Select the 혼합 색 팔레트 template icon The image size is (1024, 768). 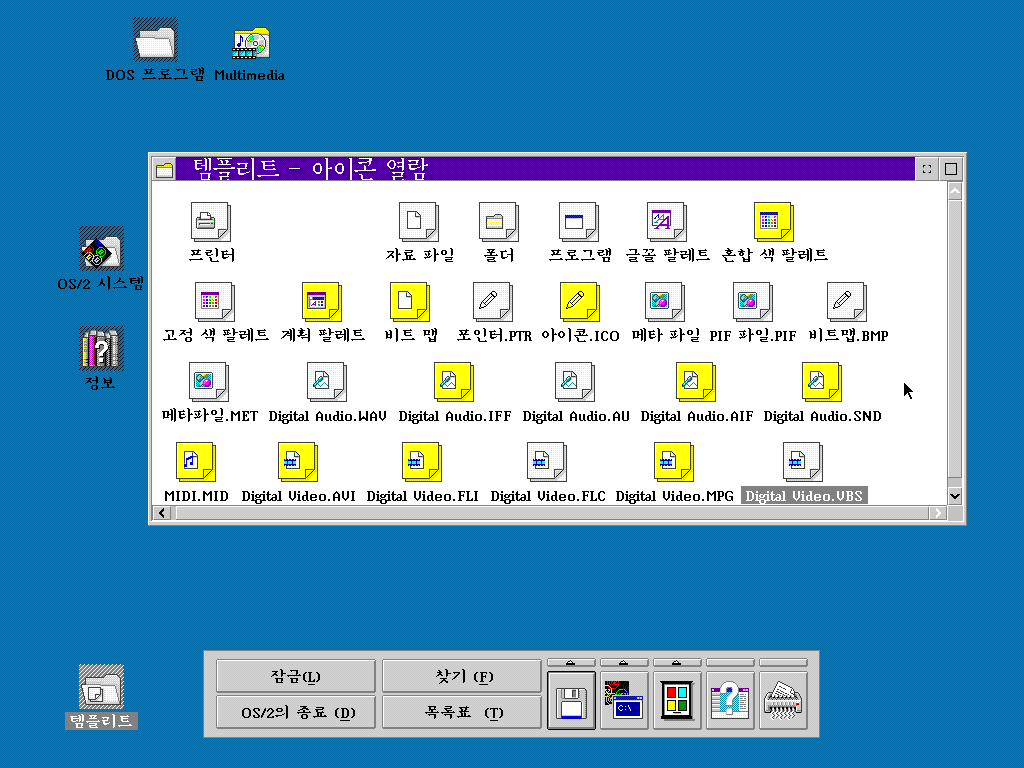click(774, 222)
